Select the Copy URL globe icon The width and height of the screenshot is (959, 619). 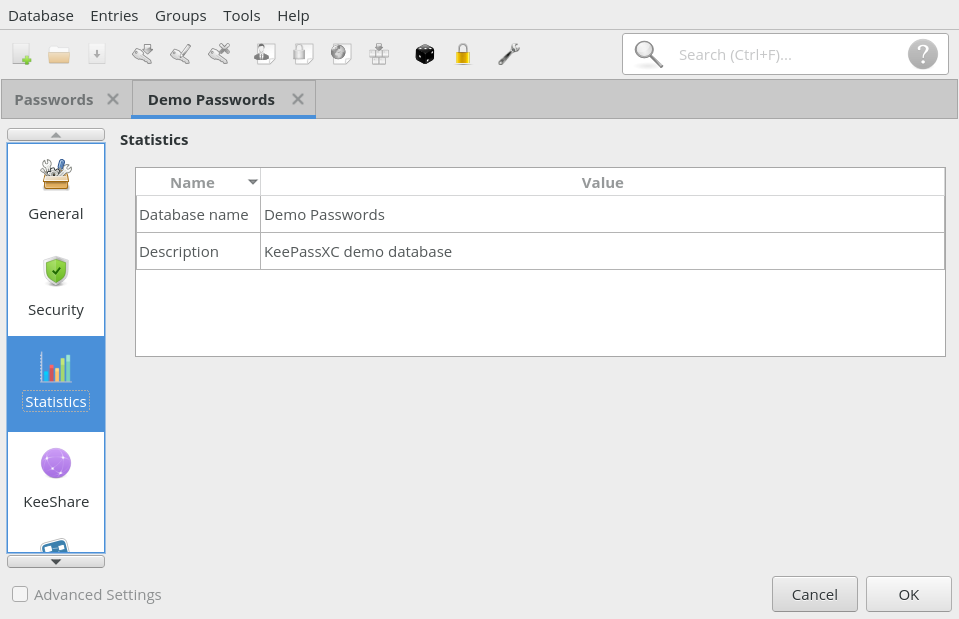pos(341,54)
